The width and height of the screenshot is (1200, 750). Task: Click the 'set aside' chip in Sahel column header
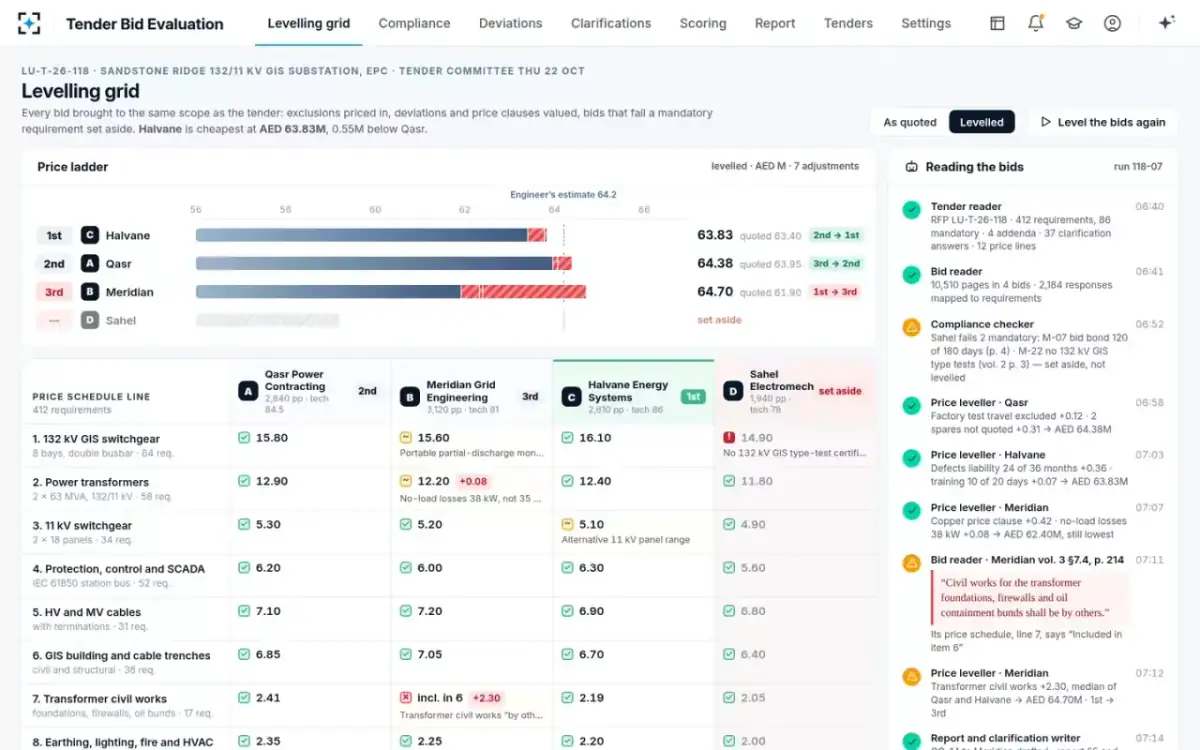(x=840, y=391)
